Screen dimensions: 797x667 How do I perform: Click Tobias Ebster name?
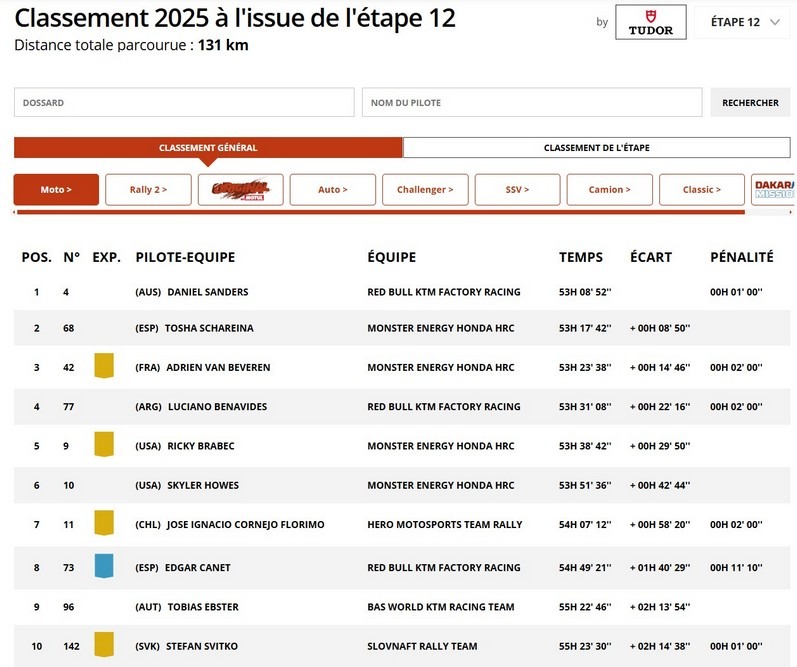[x=203, y=607]
